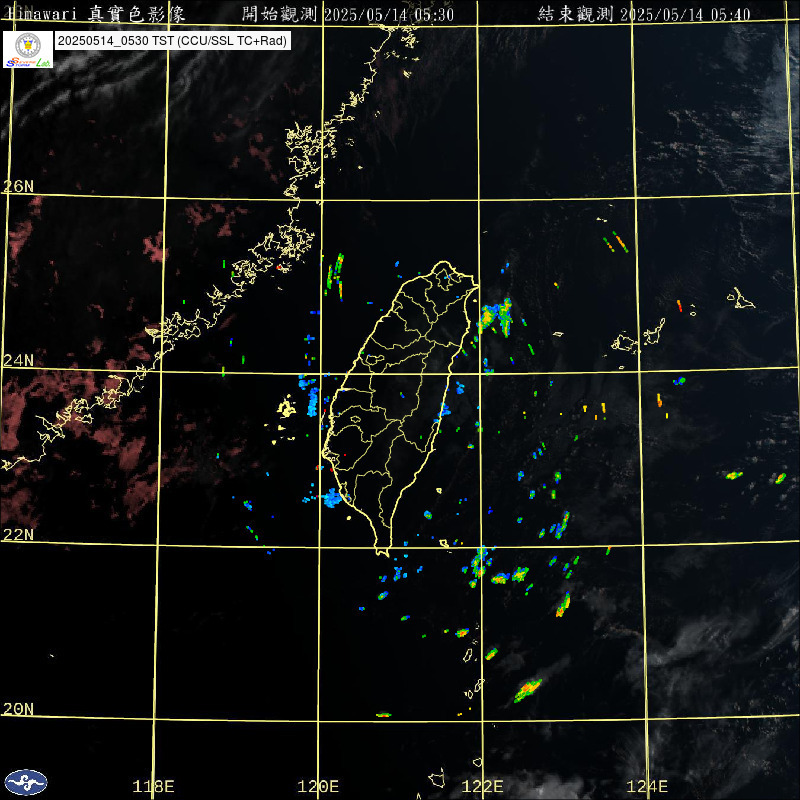Screen dimensions: 800x800
Task: Click the 118E longitude label
Action: pos(153,786)
